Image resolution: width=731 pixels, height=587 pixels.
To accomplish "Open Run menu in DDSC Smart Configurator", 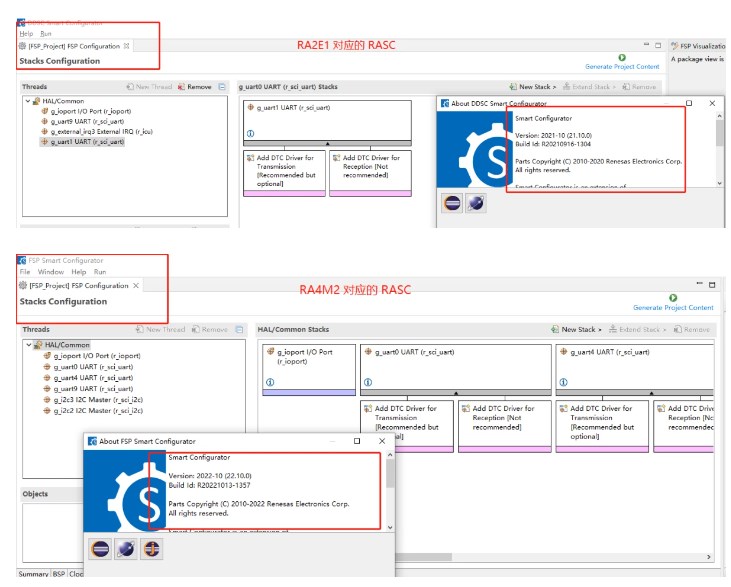I will [x=46, y=34].
